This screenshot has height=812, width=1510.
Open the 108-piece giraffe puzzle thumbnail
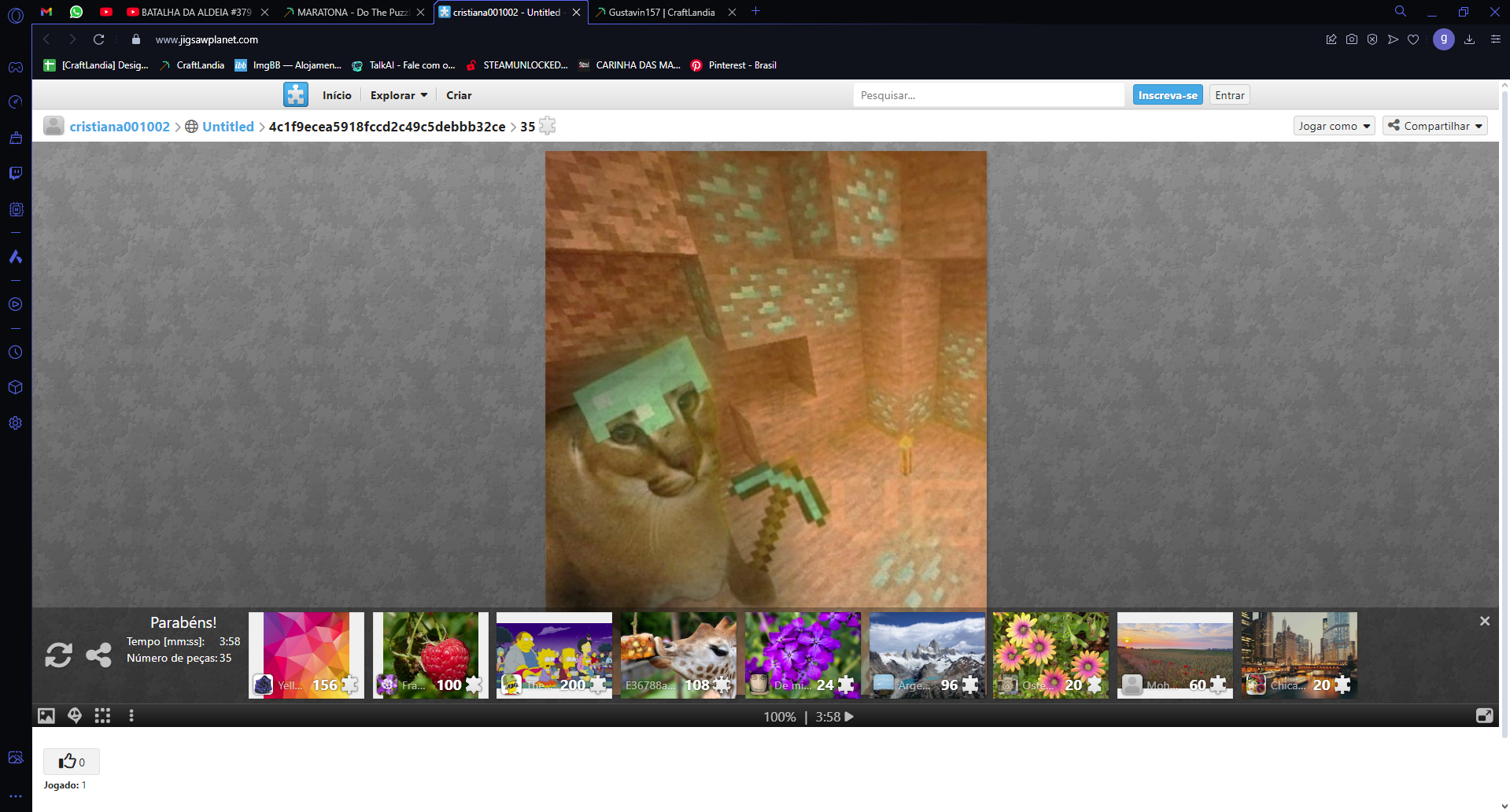678,655
